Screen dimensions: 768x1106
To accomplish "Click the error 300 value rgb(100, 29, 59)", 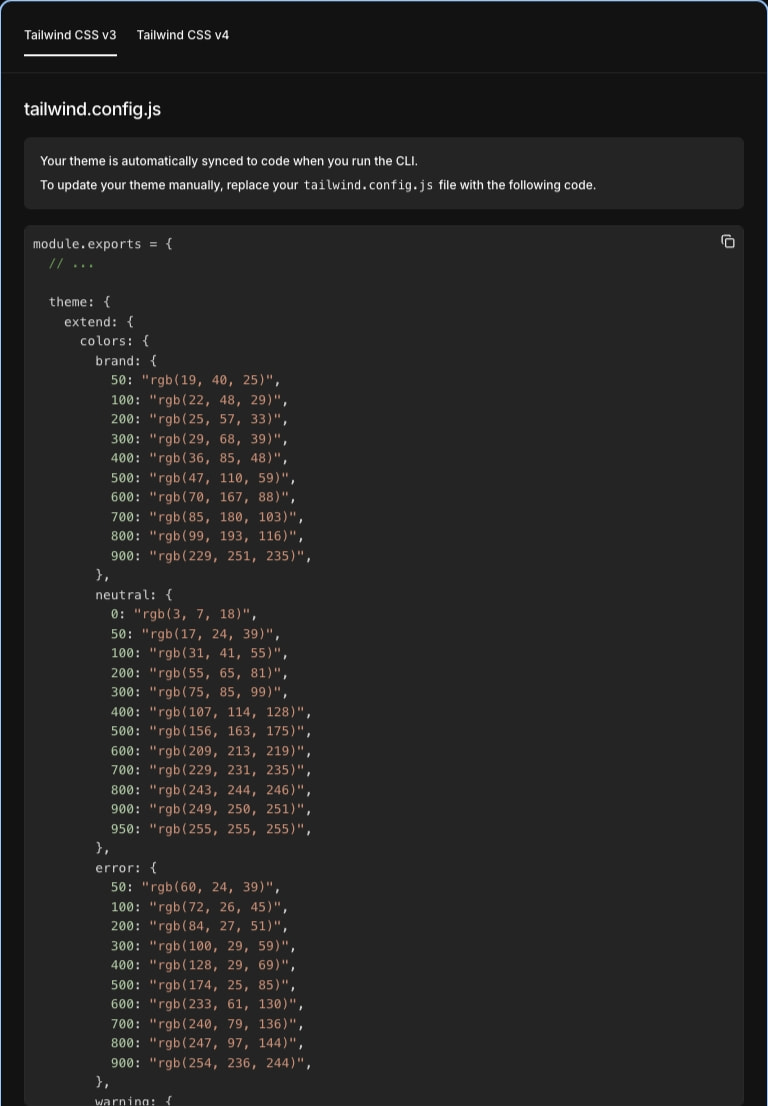I will click(x=219, y=945).
